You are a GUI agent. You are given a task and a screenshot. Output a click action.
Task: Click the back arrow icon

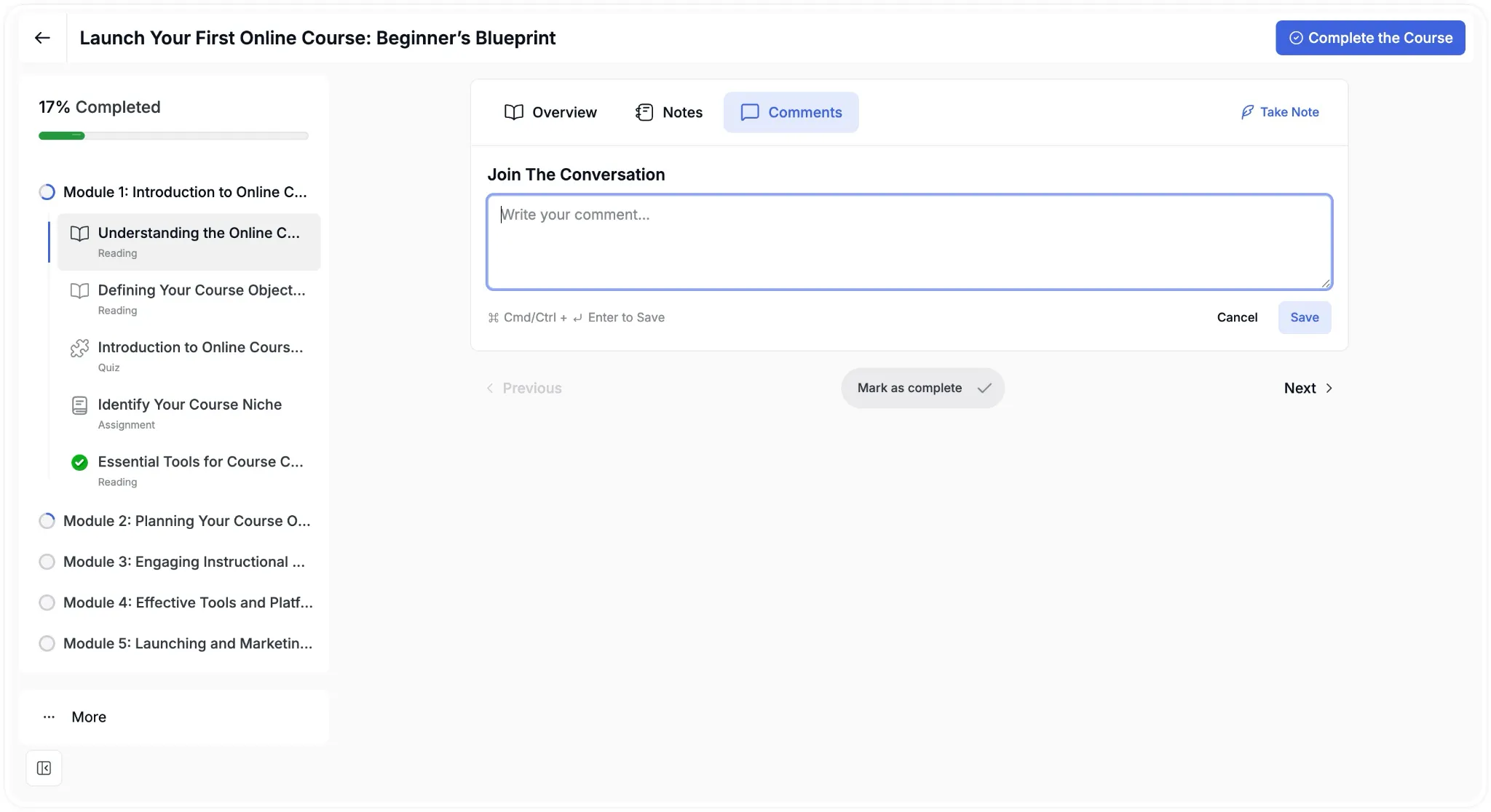[42, 38]
